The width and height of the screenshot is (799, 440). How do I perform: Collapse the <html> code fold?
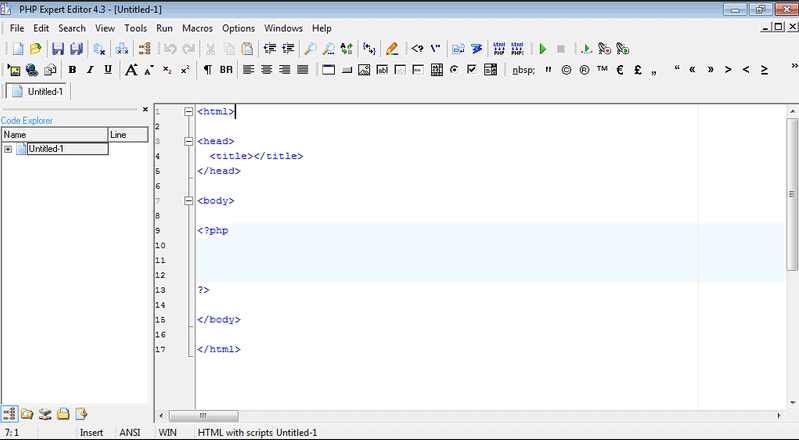click(x=189, y=111)
